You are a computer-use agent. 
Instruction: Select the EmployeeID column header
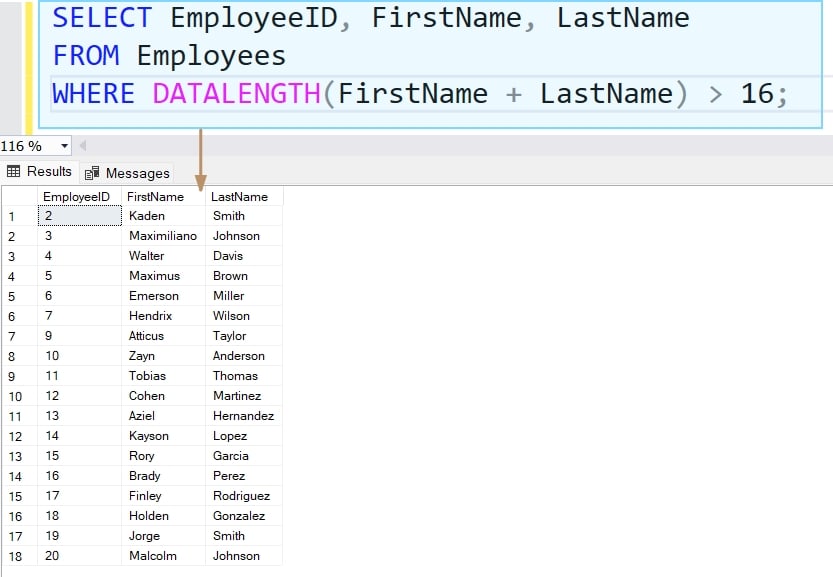[x=80, y=196]
